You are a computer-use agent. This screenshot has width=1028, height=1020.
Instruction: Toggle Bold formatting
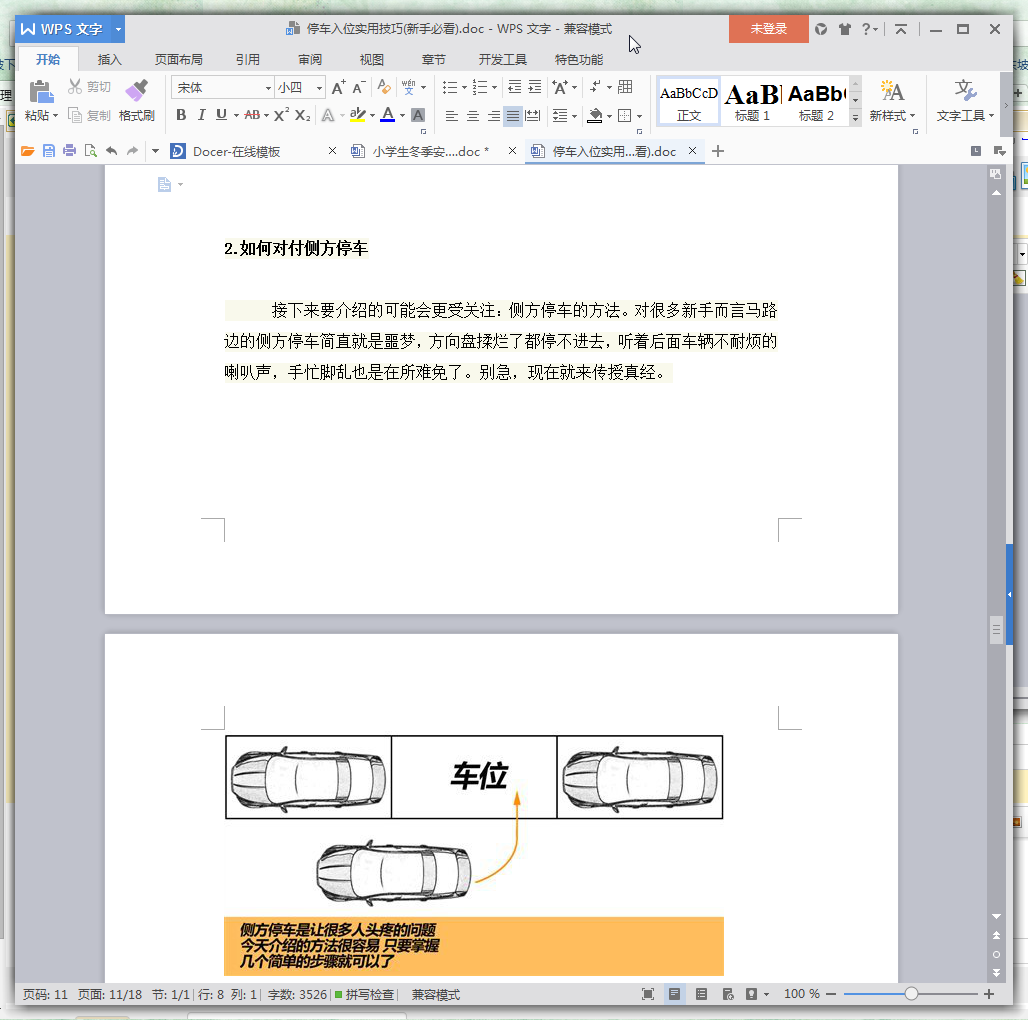[181, 115]
